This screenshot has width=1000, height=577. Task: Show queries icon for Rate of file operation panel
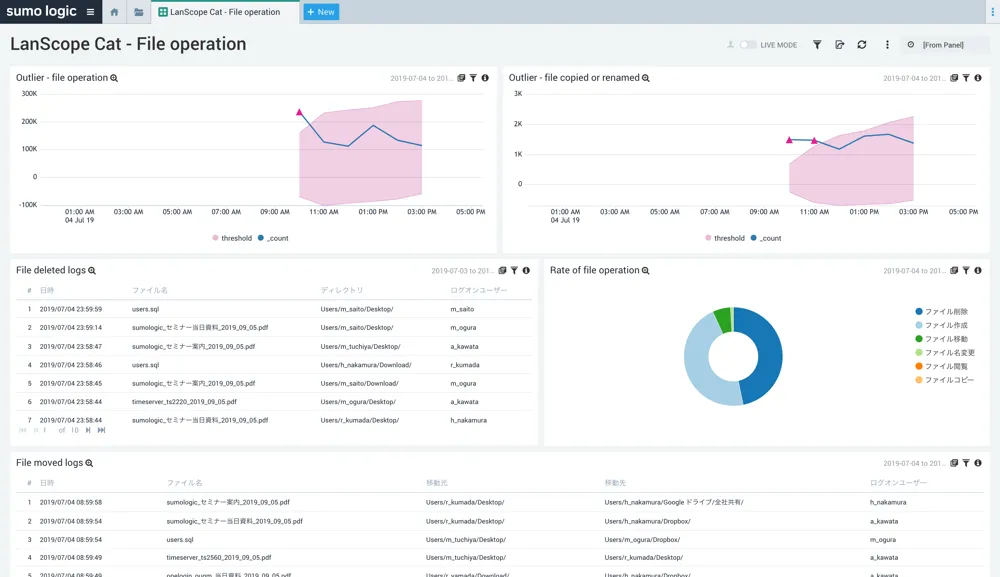click(x=954, y=270)
